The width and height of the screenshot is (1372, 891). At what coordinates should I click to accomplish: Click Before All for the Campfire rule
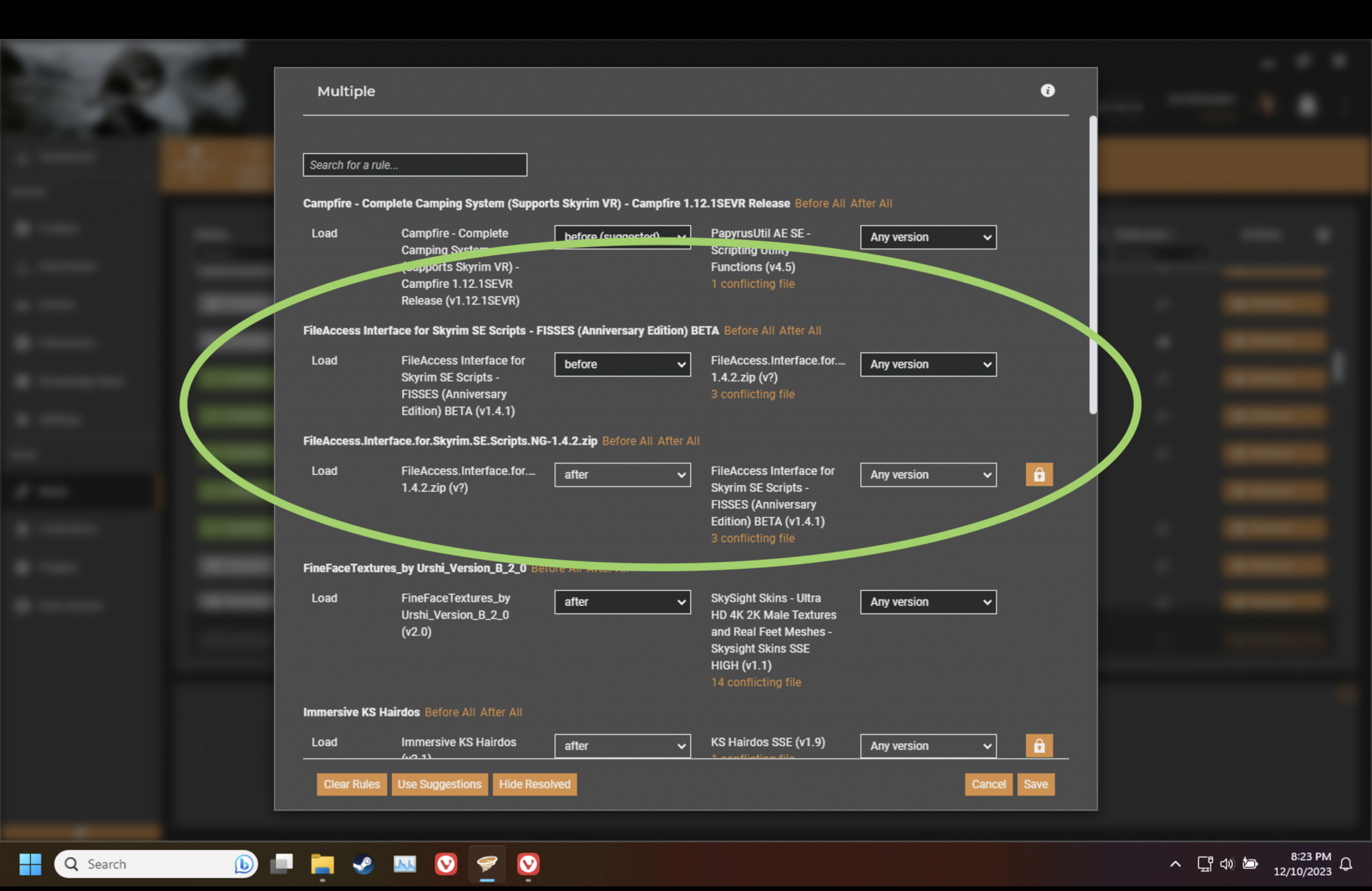coord(819,203)
